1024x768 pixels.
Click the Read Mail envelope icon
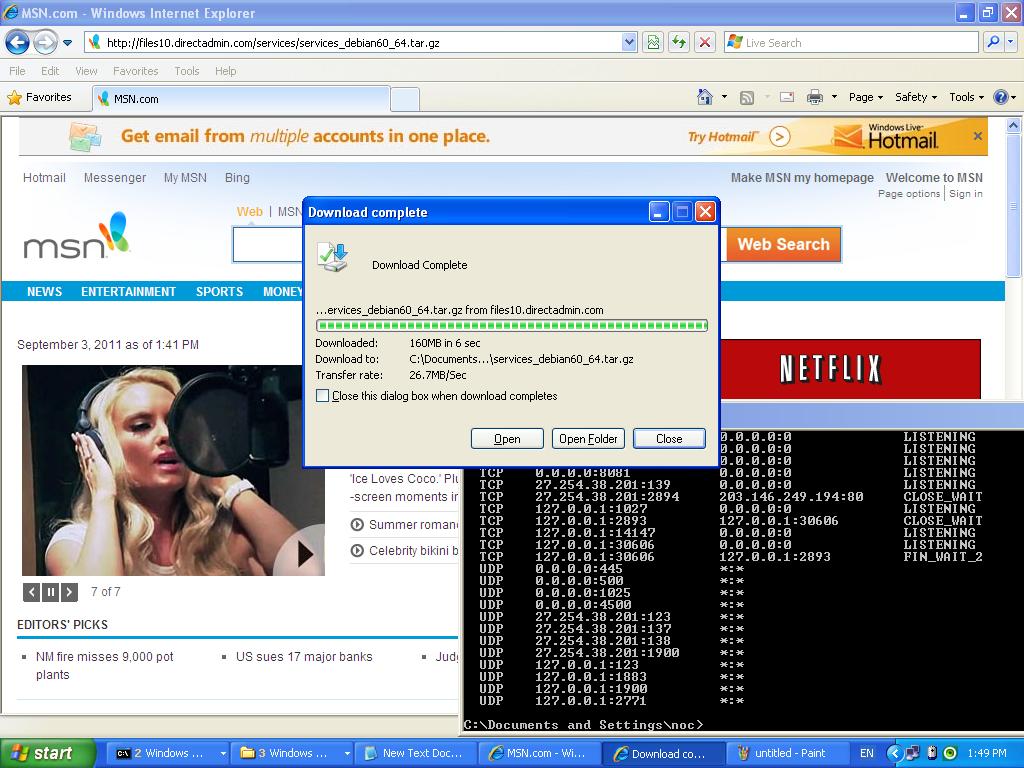[x=787, y=97]
